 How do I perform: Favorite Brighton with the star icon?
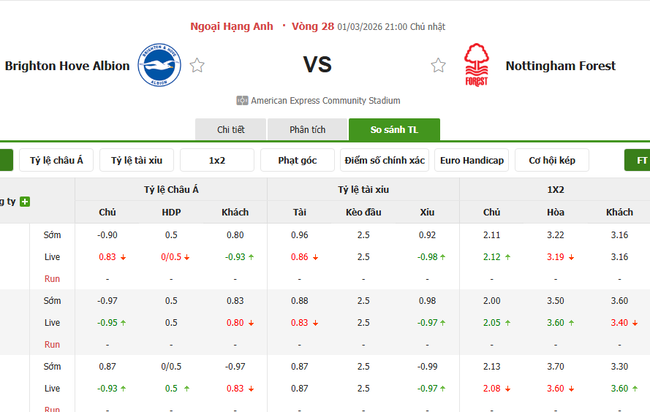point(197,66)
